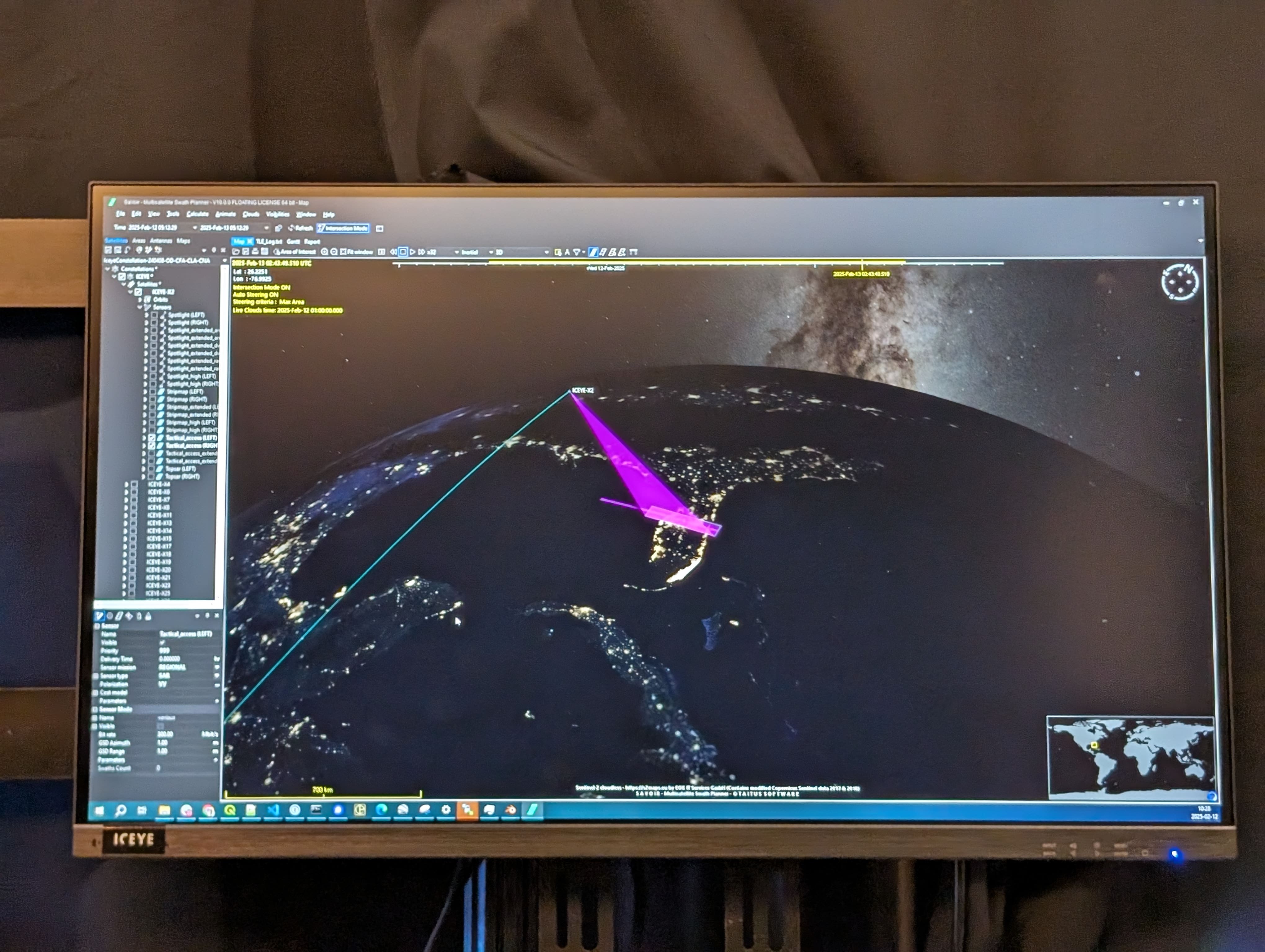Open File Explorer from the taskbar
1265x952 pixels.
pyautogui.click(x=165, y=810)
